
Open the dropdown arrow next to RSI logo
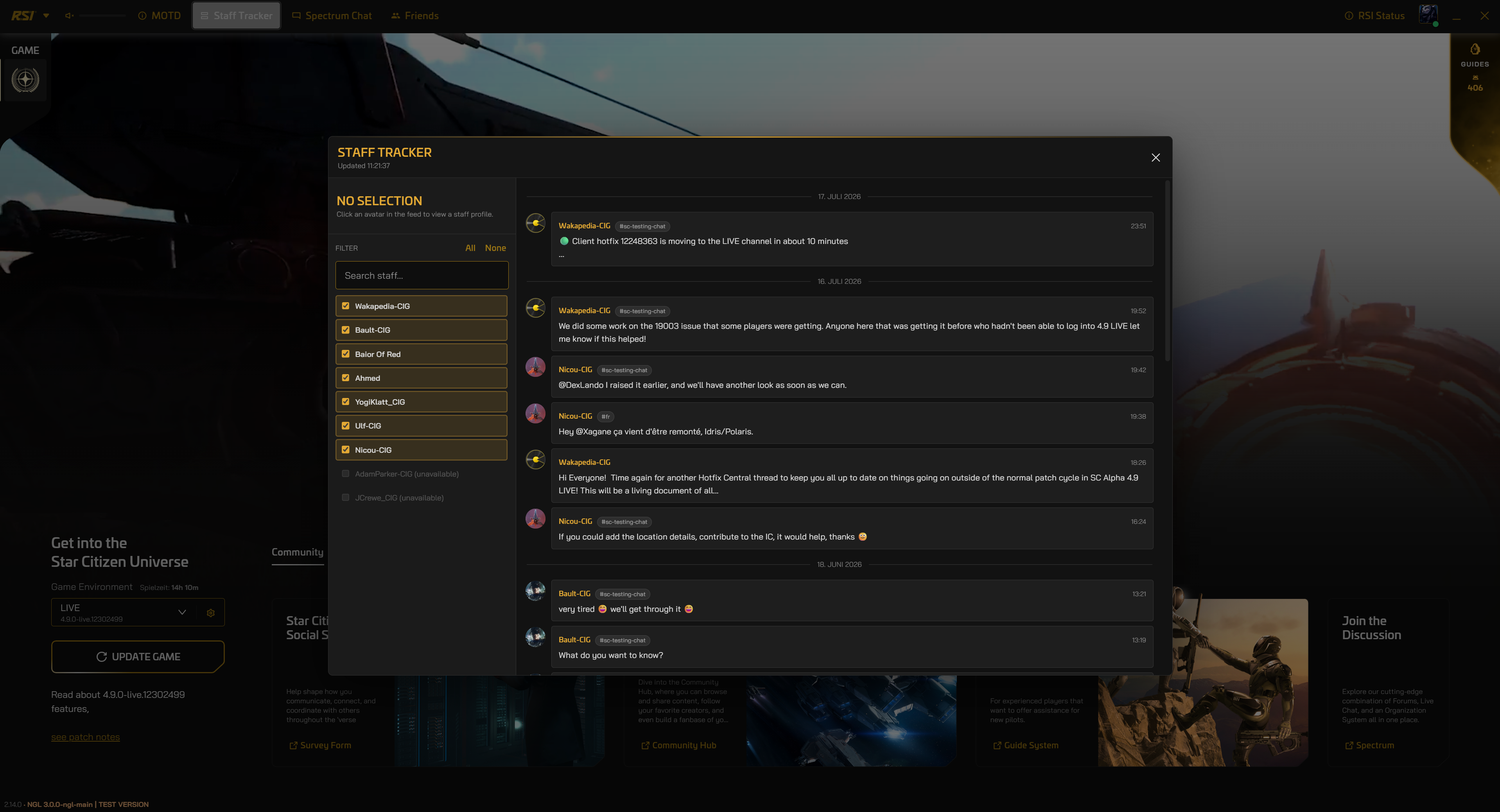click(46, 16)
